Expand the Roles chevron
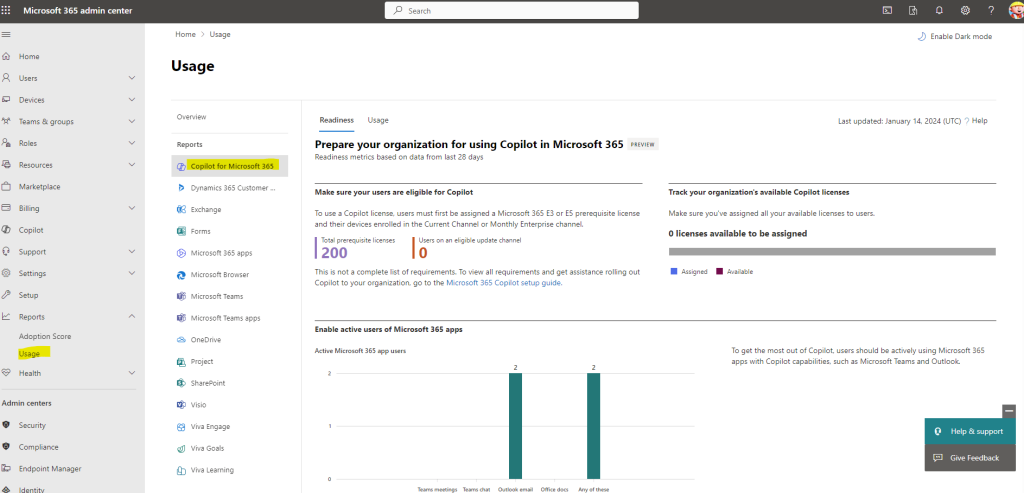The height and width of the screenshot is (493, 1024). pos(132,143)
